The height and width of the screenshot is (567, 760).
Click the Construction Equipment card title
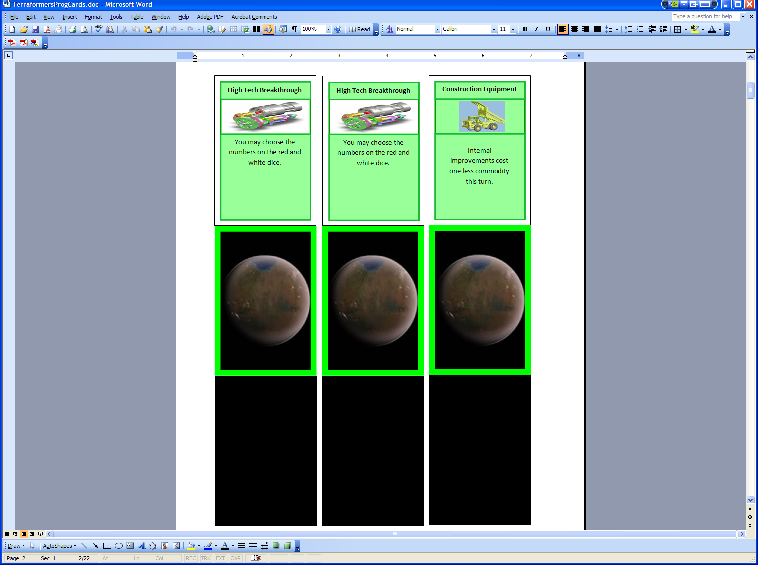pos(479,89)
